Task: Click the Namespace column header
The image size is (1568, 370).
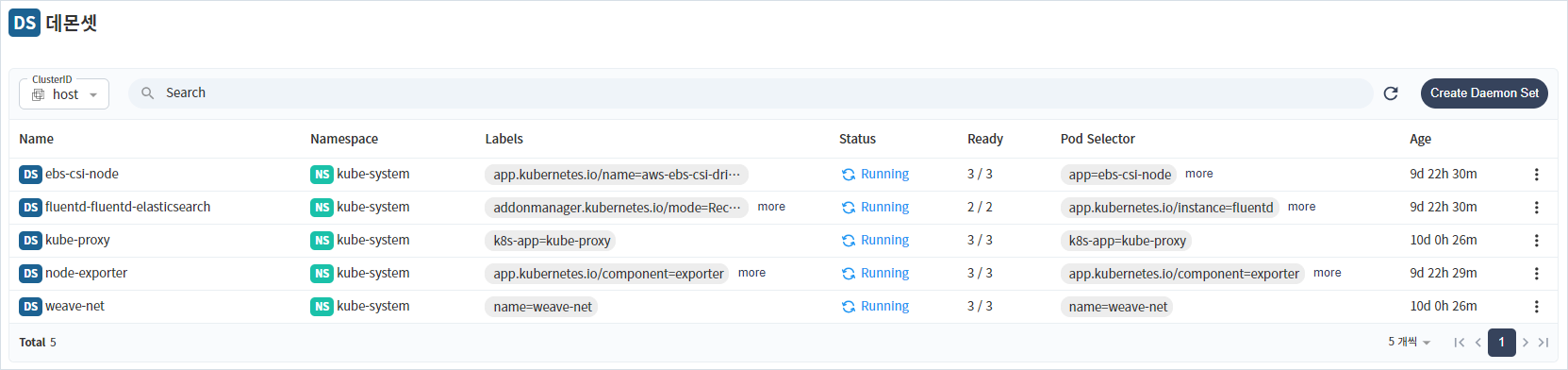Action: coord(344,139)
